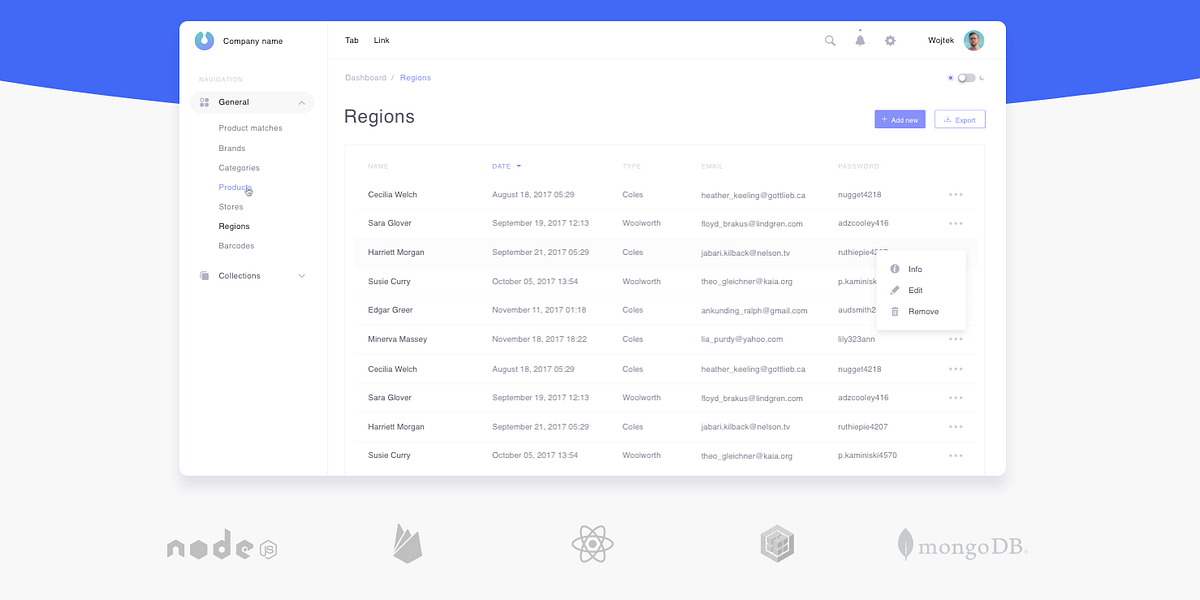Image resolution: width=1200 pixels, height=600 pixels.
Task: Open settings with the gear icon
Action: [890, 40]
